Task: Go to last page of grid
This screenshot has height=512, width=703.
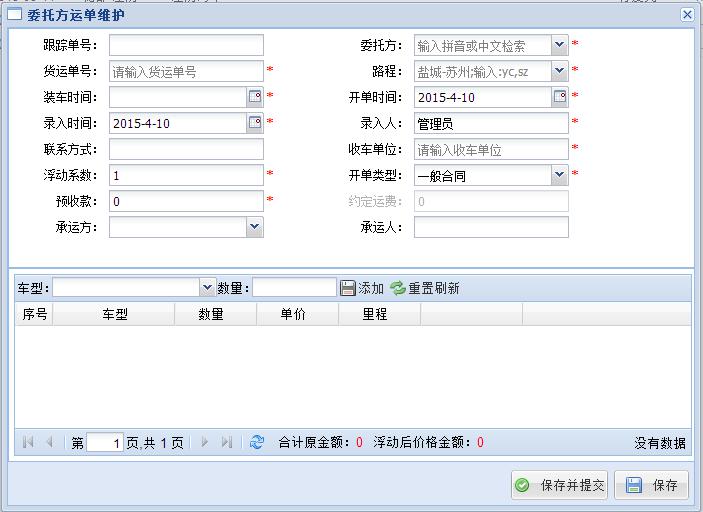Action: click(227, 442)
